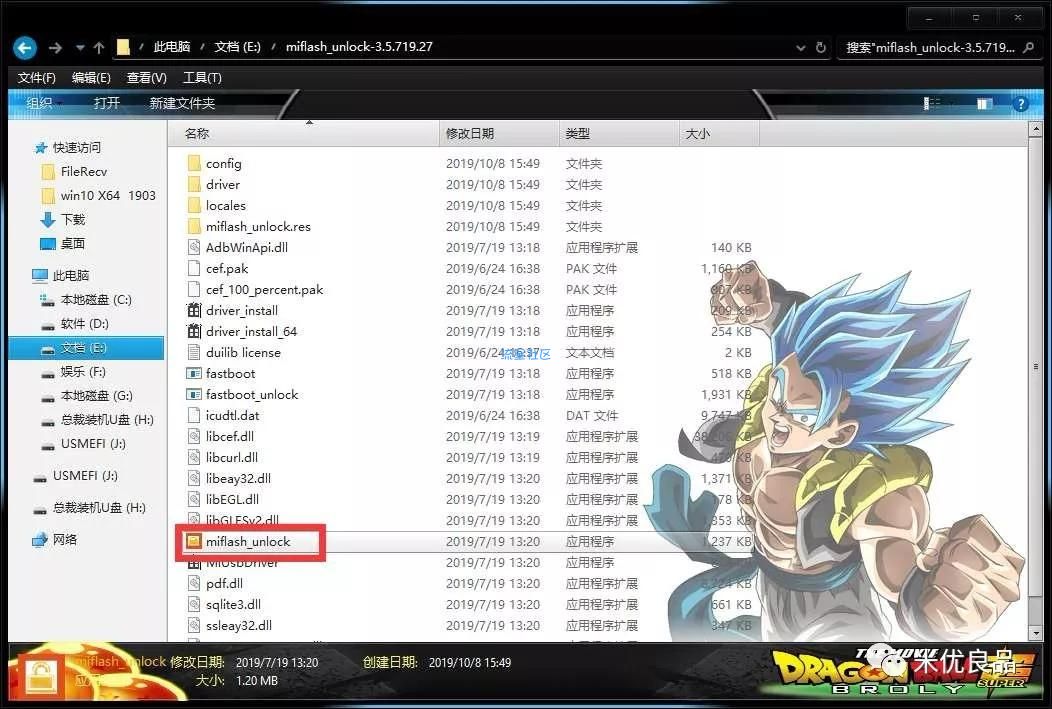Open the FileRecv folder in sidebar

(83, 172)
